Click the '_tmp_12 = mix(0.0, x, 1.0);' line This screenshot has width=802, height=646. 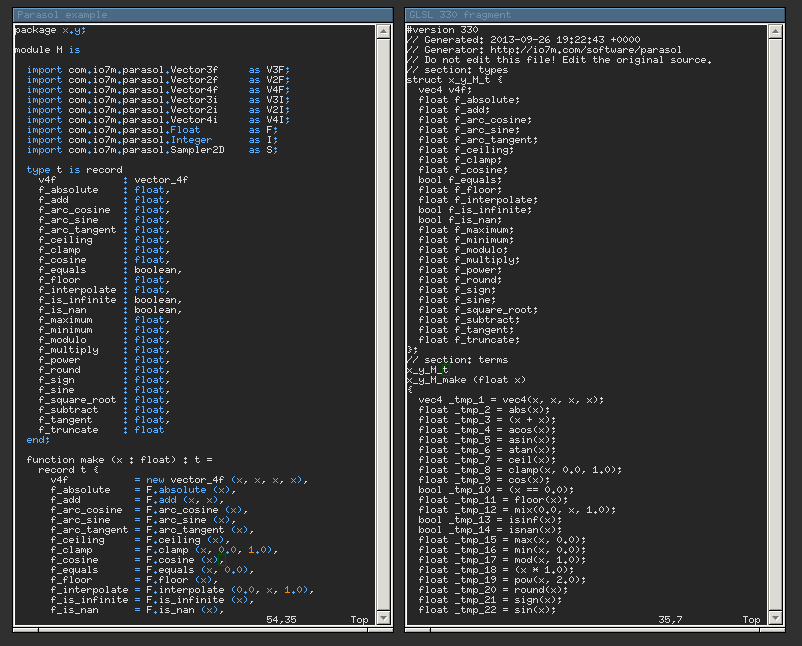pos(517,510)
